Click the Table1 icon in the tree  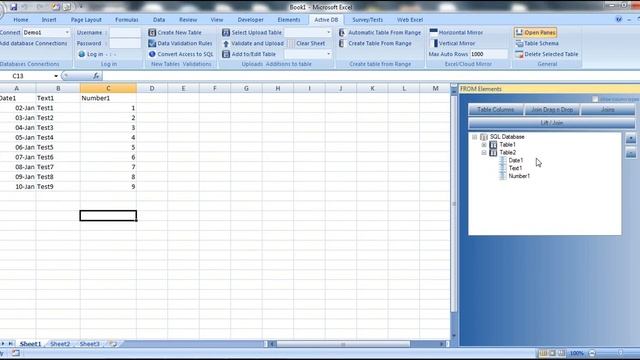click(493, 144)
